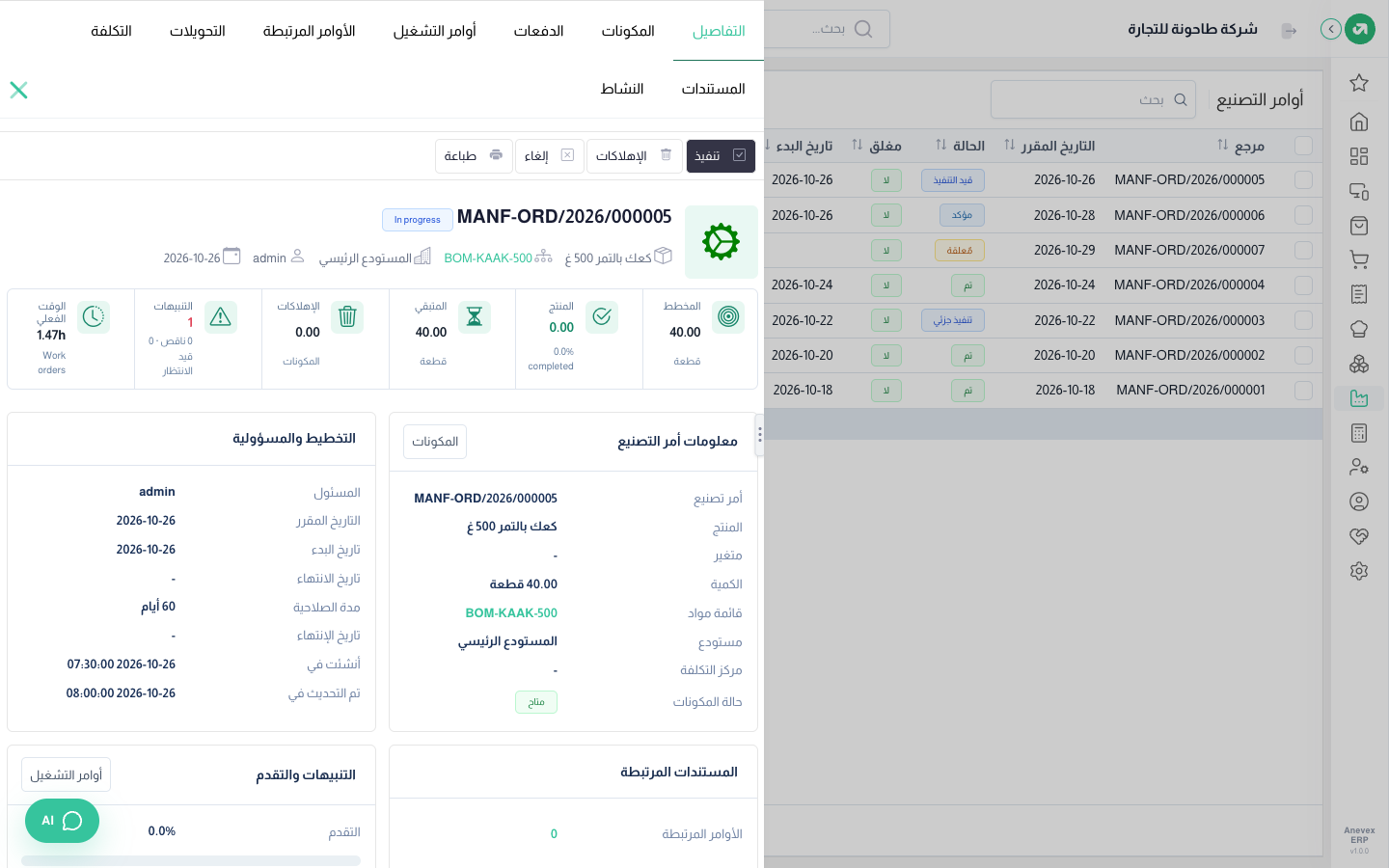
Task: Open the النشاط tab
Action: point(622,89)
